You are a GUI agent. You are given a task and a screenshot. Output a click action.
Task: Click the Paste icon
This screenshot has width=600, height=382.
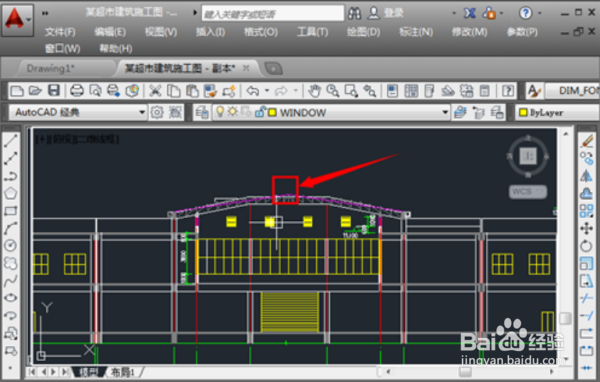pos(192,91)
